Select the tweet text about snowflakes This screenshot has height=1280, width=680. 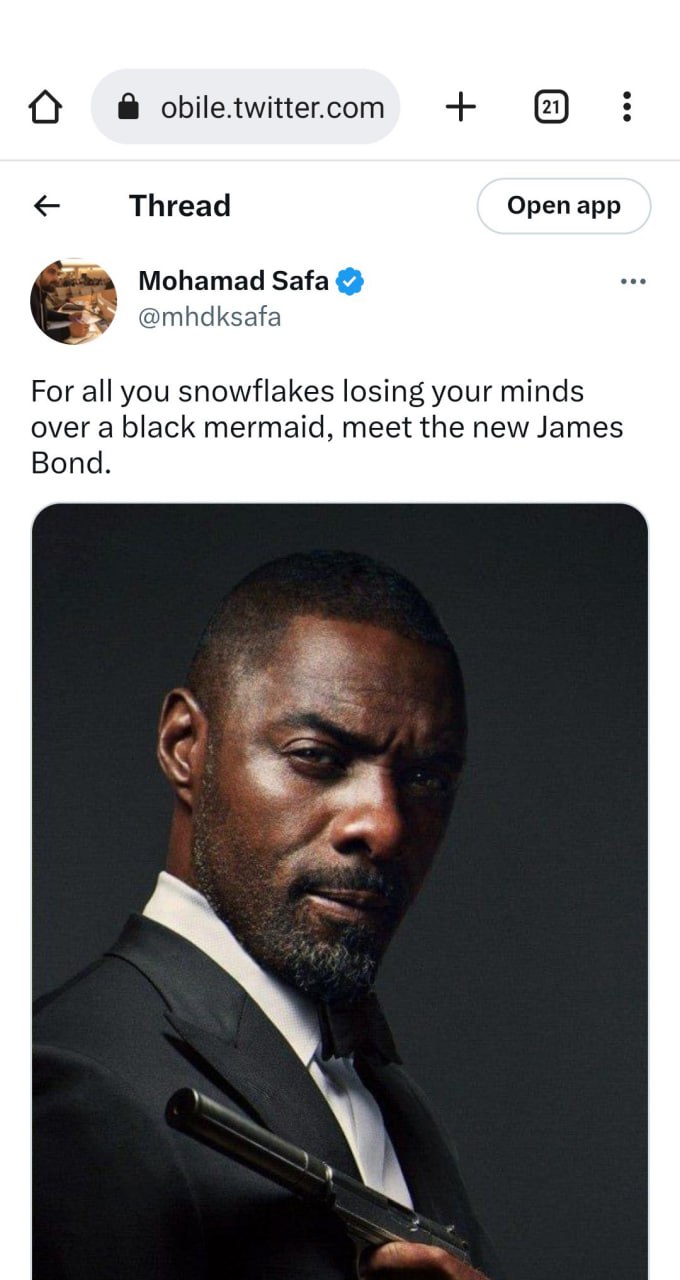(x=327, y=427)
